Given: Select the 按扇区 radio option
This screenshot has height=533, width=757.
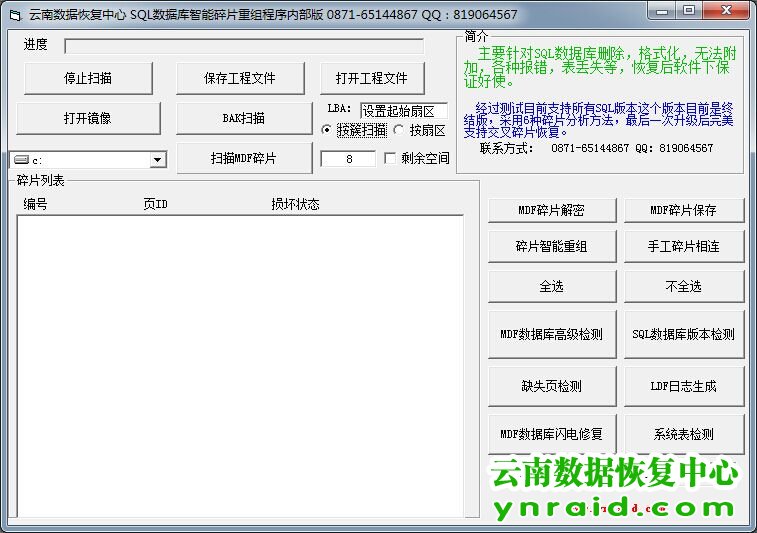Looking at the screenshot, I should (399, 131).
